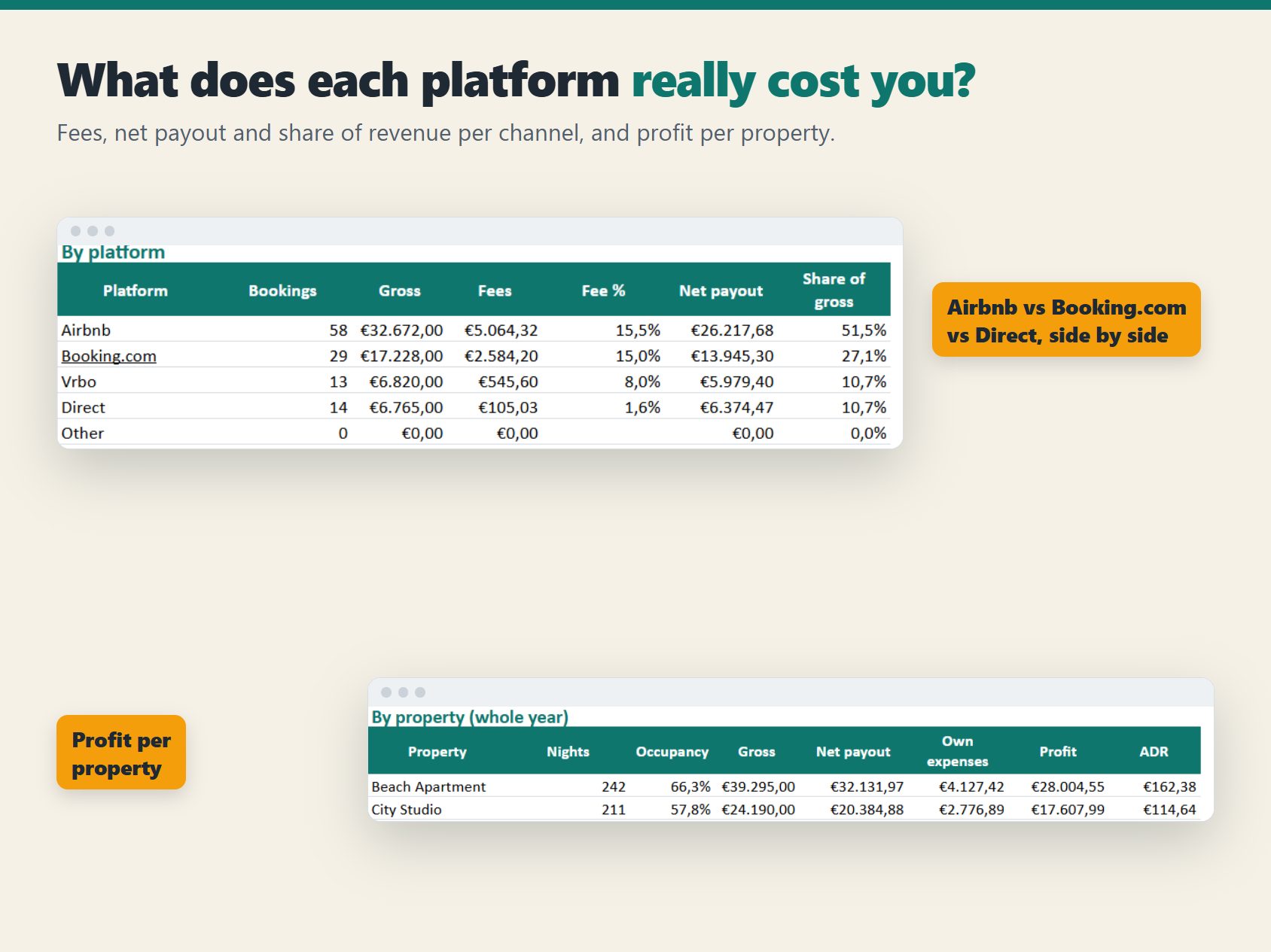Click the 'Share of gross' column header
Image resolution: width=1271 pixels, height=952 pixels.
point(834,290)
